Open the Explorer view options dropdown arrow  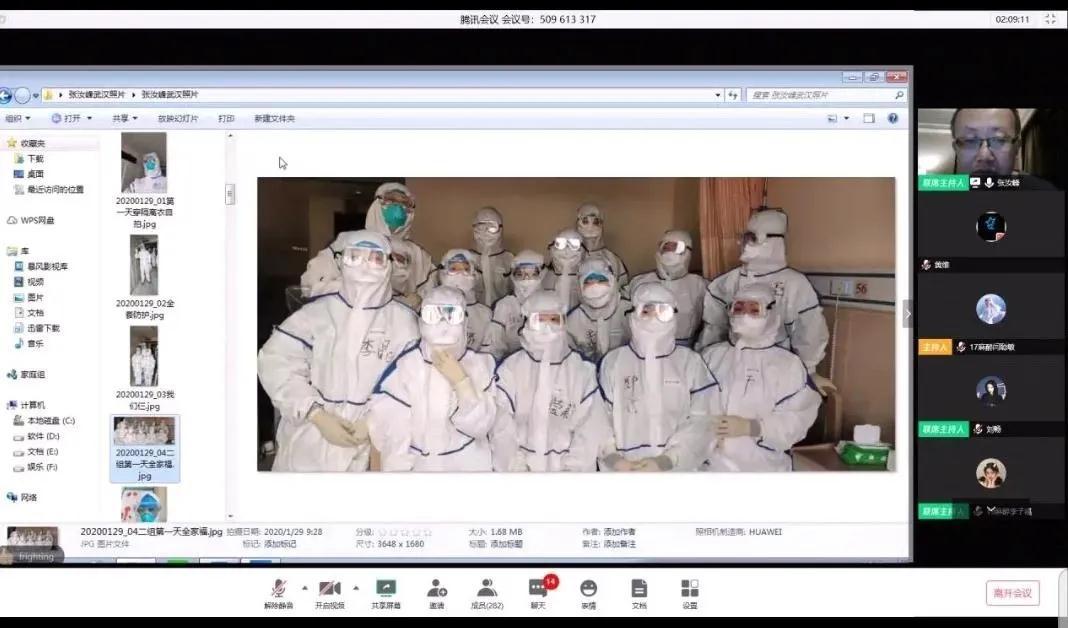click(x=846, y=119)
